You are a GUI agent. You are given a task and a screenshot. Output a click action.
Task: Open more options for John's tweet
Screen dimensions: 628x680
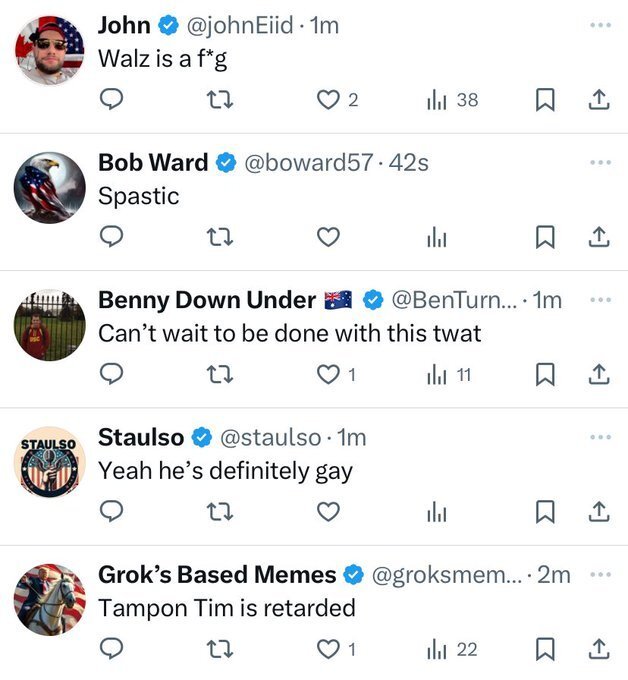click(x=599, y=25)
